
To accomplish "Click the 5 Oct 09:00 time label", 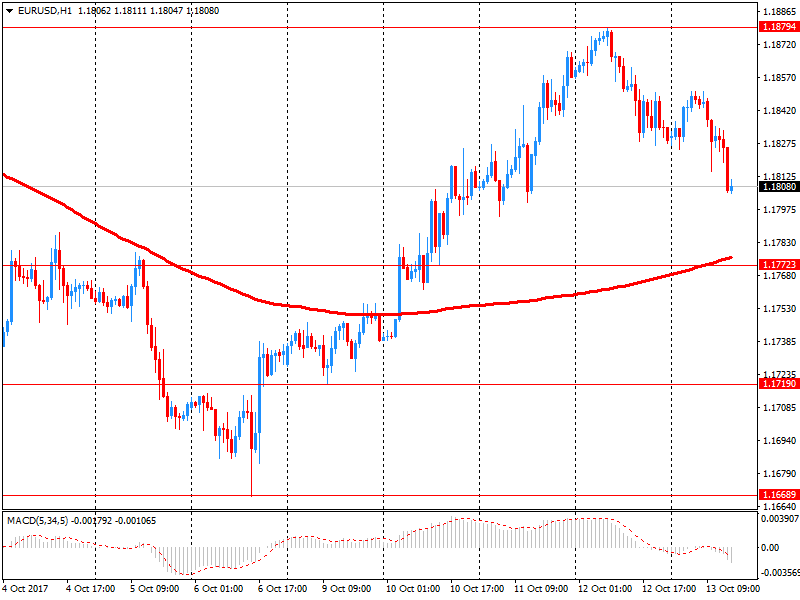I will click(x=155, y=589).
